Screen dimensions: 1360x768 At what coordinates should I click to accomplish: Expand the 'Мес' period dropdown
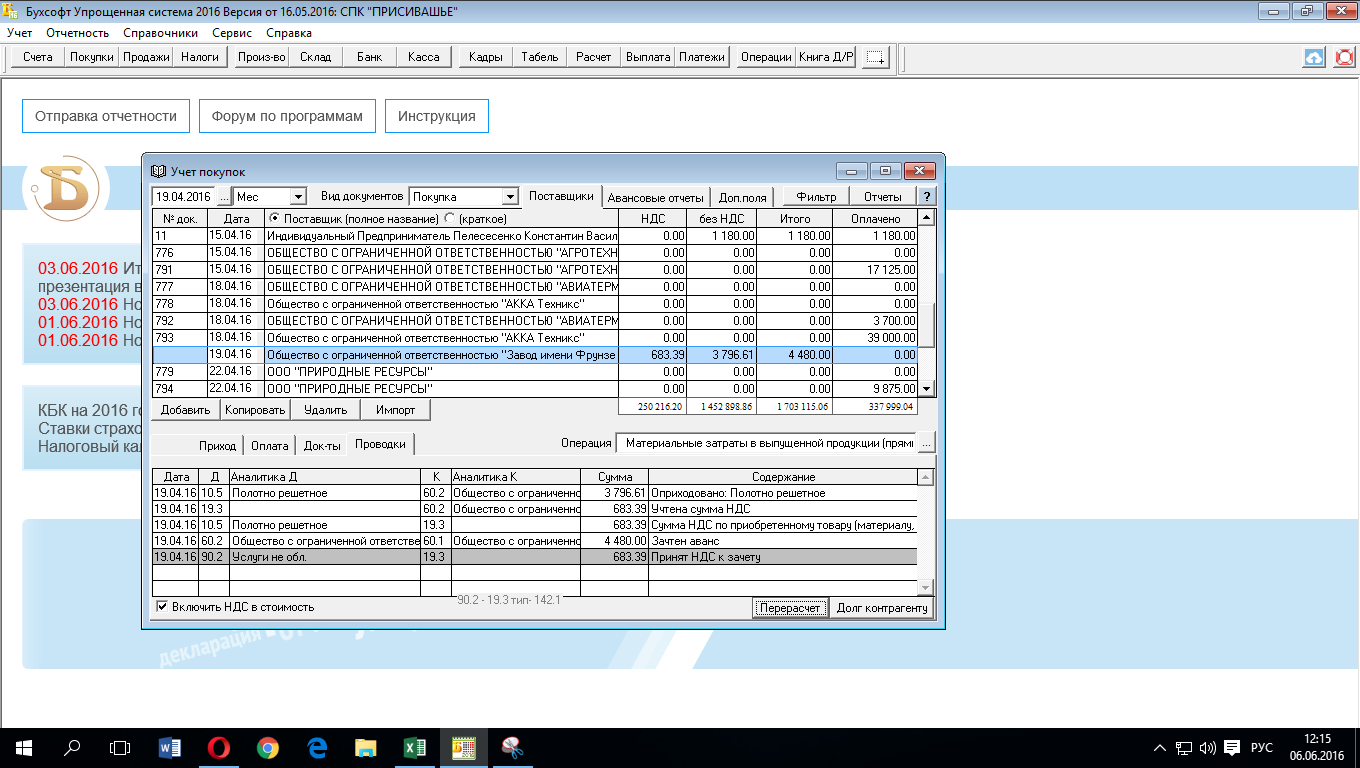[x=297, y=197]
